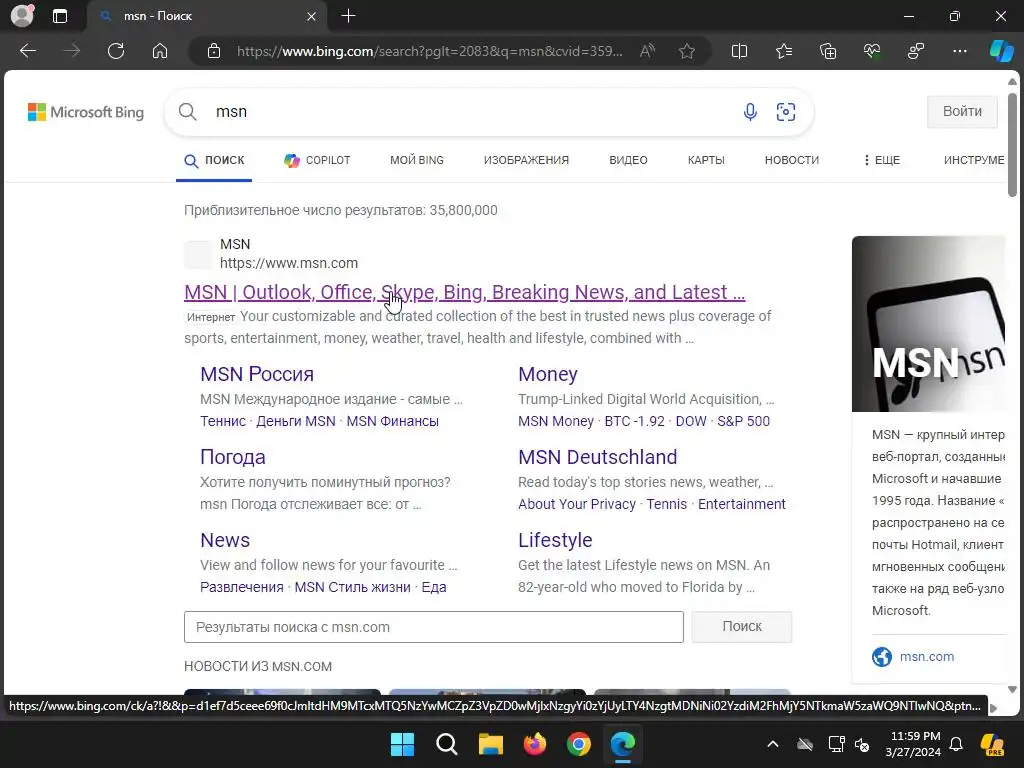Open the КАРТЫ tab

tap(706, 160)
